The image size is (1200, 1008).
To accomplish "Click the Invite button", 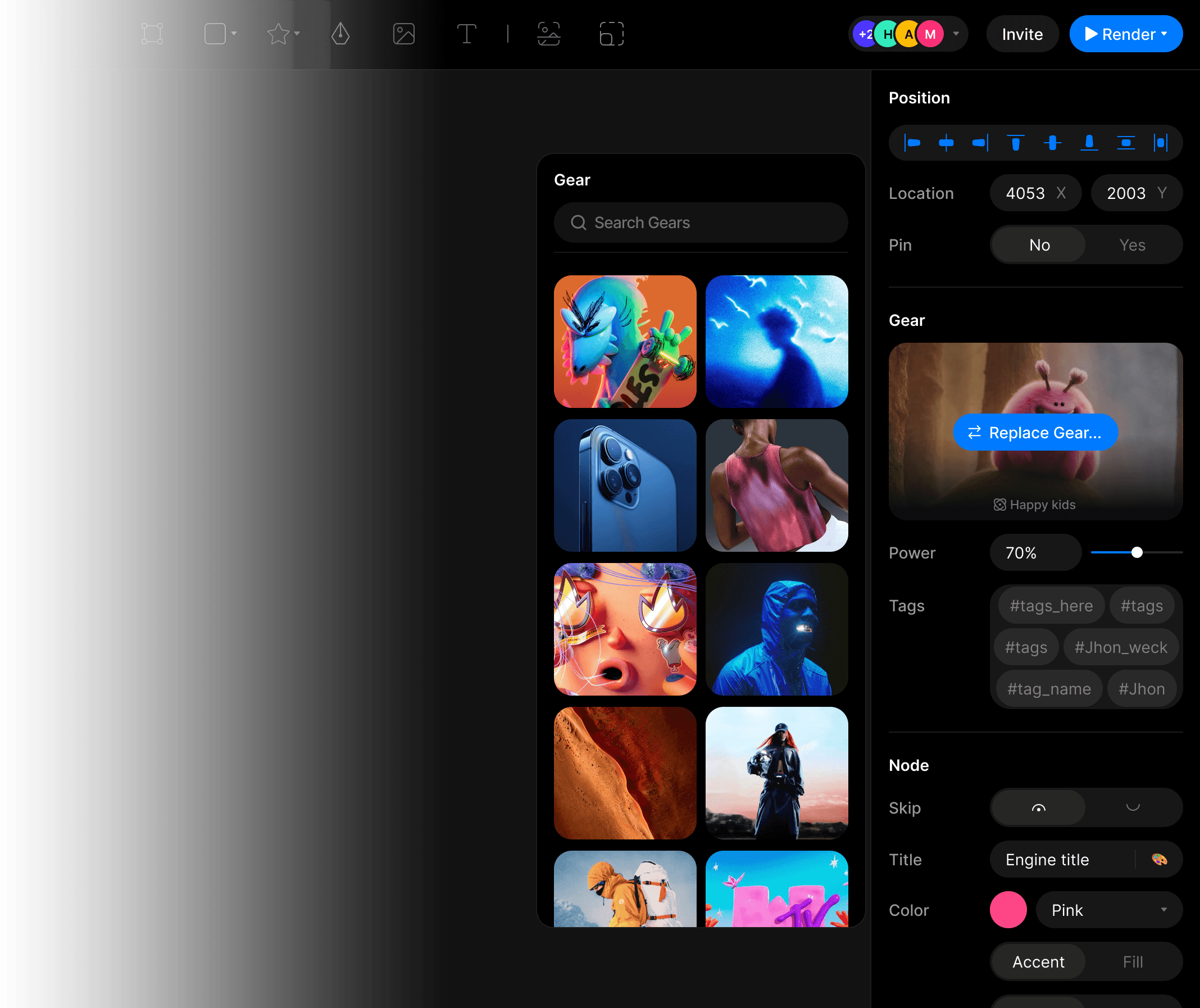I will (x=1022, y=34).
